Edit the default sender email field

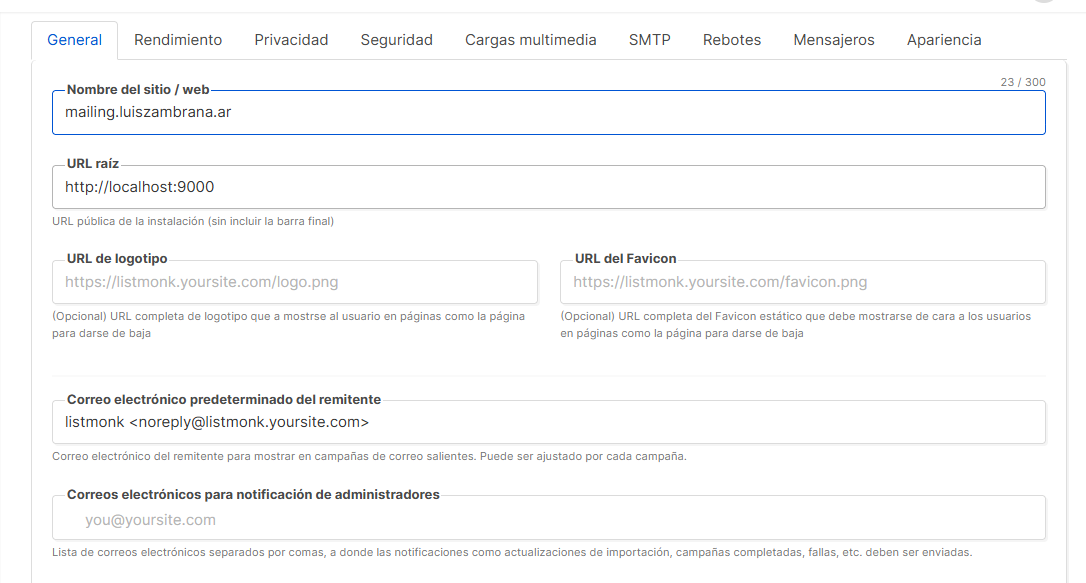(548, 422)
